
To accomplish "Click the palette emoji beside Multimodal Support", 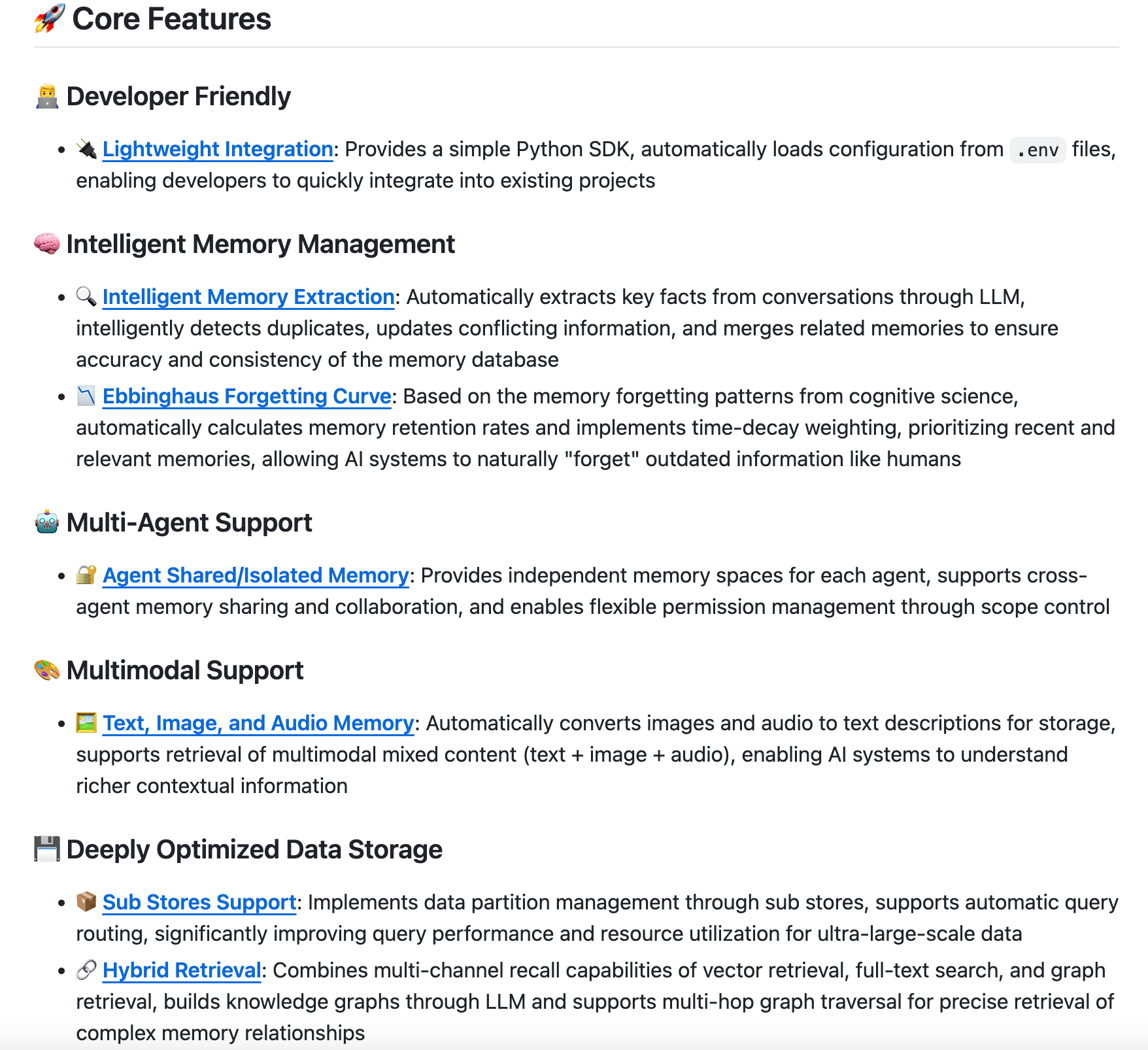I will point(47,671).
